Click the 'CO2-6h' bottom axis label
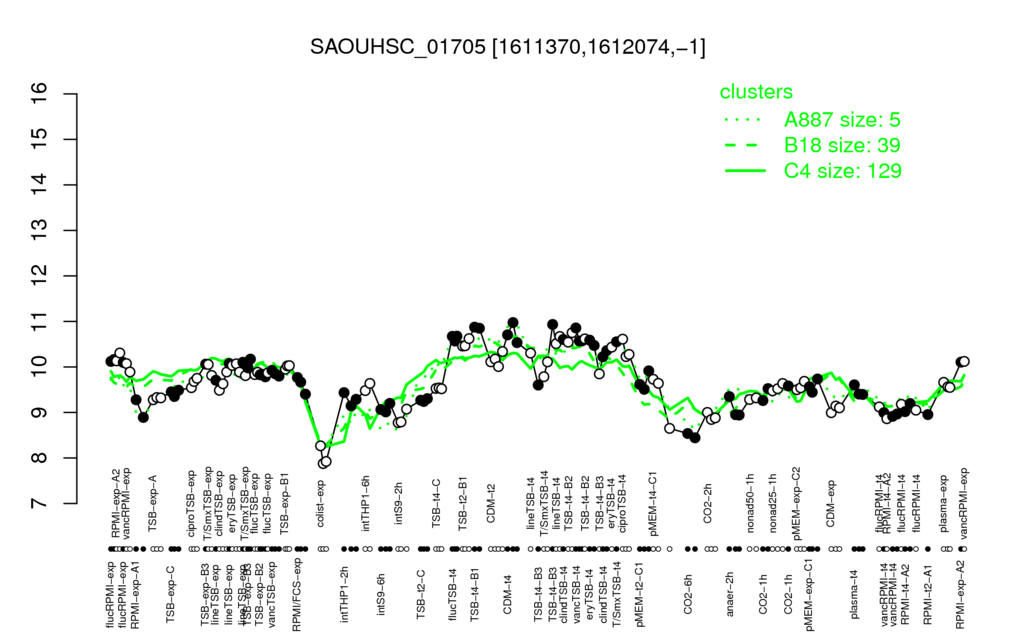The image size is (1024, 640). tap(687, 594)
